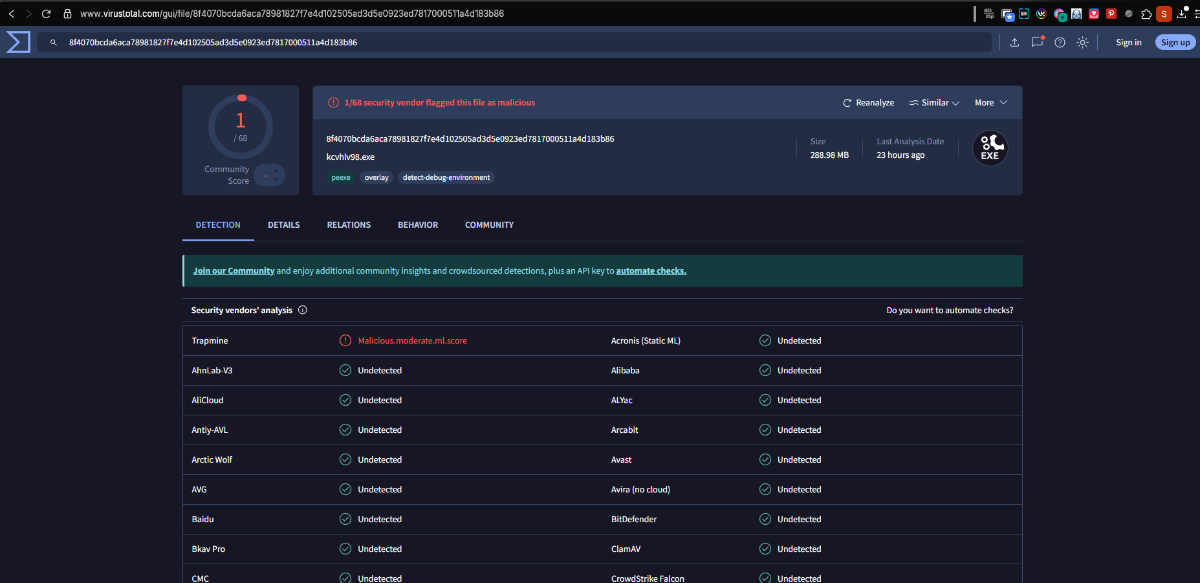The image size is (1200, 583).
Task: Click the Avira (no cloud) vendor name
Action: (x=640, y=490)
